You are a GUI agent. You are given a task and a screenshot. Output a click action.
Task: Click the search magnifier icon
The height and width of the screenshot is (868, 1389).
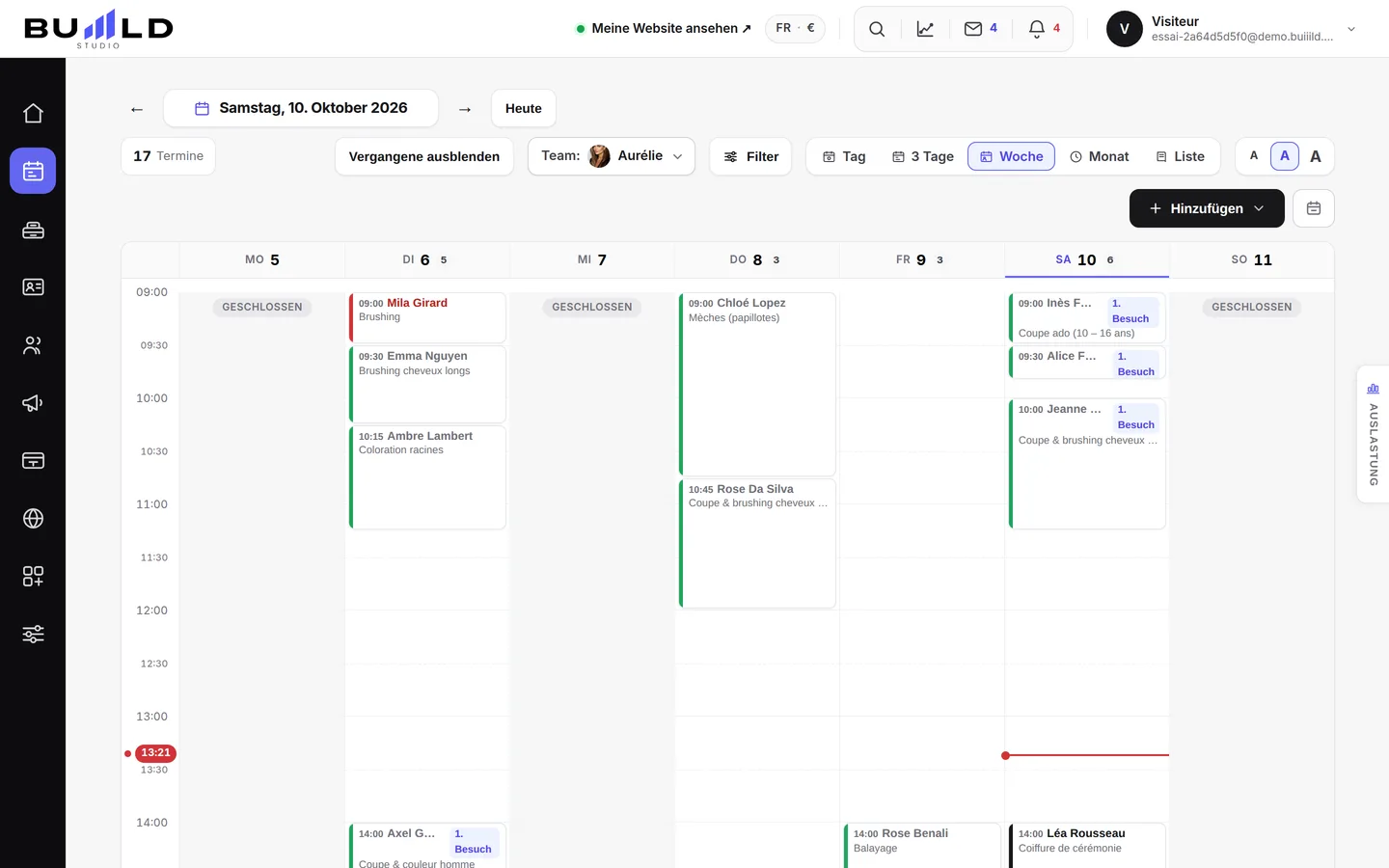click(877, 29)
